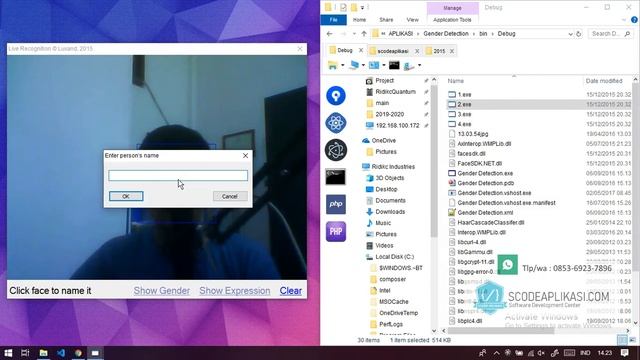Select the file facesdk.dll

pos(471,153)
